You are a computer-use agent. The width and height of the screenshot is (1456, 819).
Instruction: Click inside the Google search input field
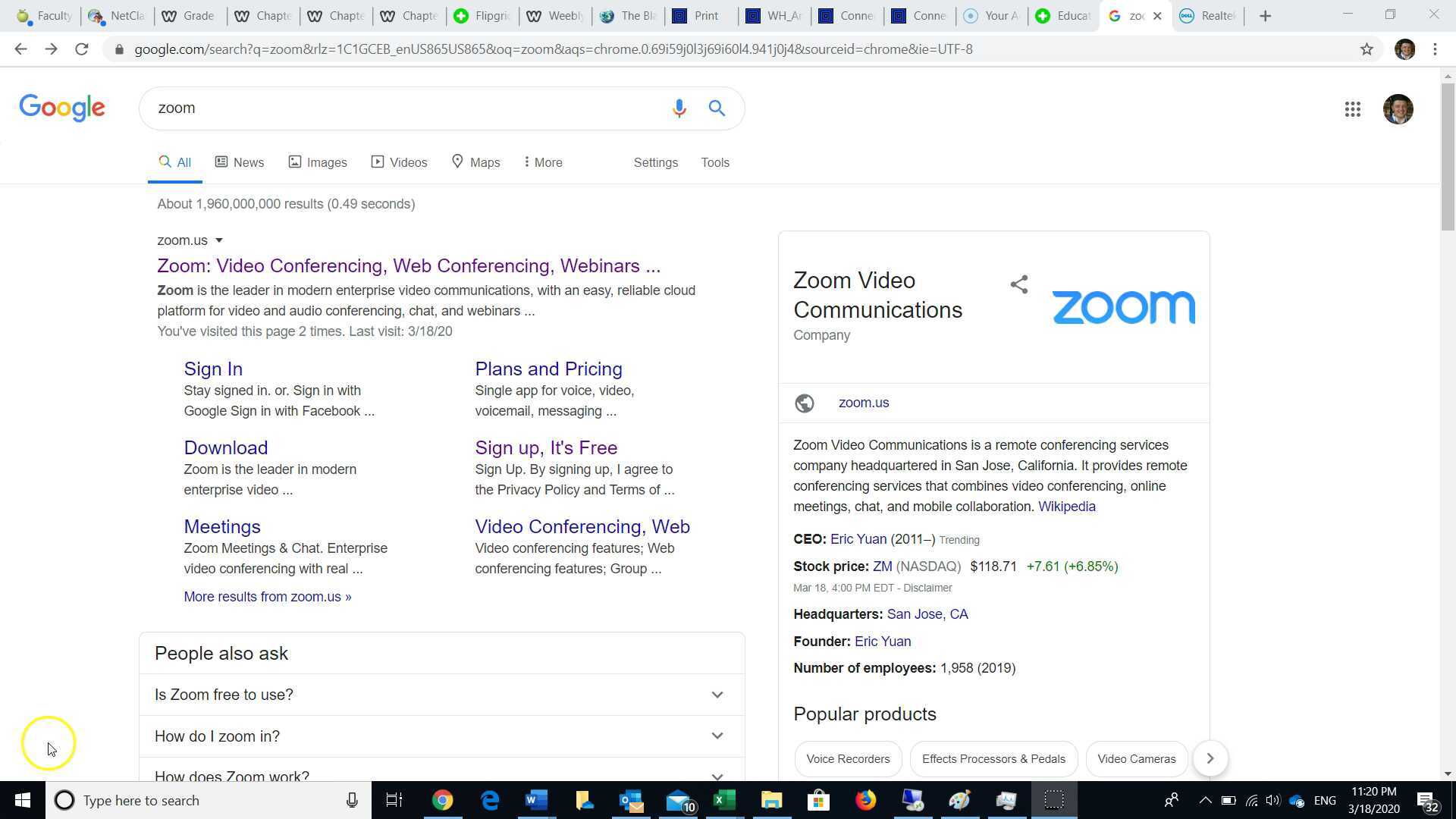pyautogui.click(x=379, y=108)
